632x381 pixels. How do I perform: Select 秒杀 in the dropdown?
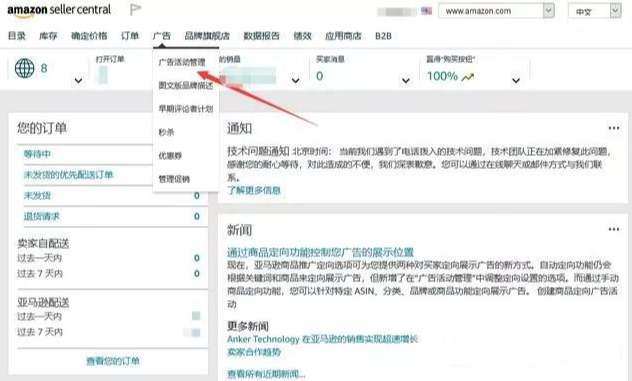point(166,132)
